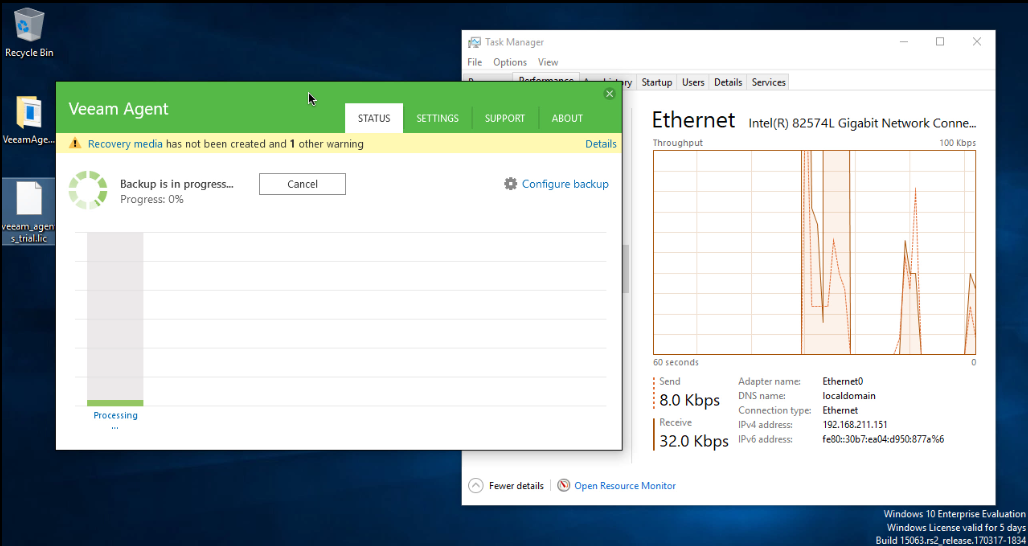
Task: Click the Processing label under the bar
Action: pos(115,415)
